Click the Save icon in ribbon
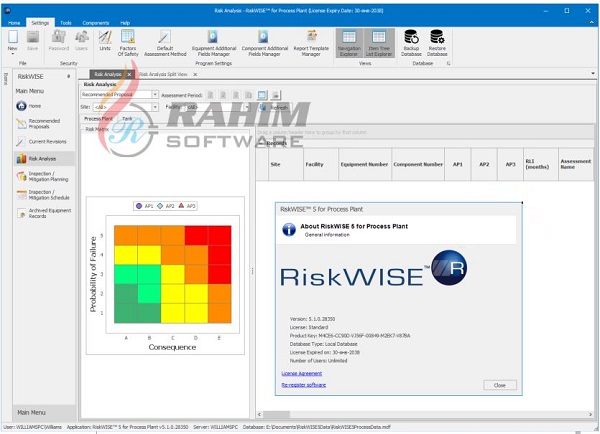 [33, 41]
